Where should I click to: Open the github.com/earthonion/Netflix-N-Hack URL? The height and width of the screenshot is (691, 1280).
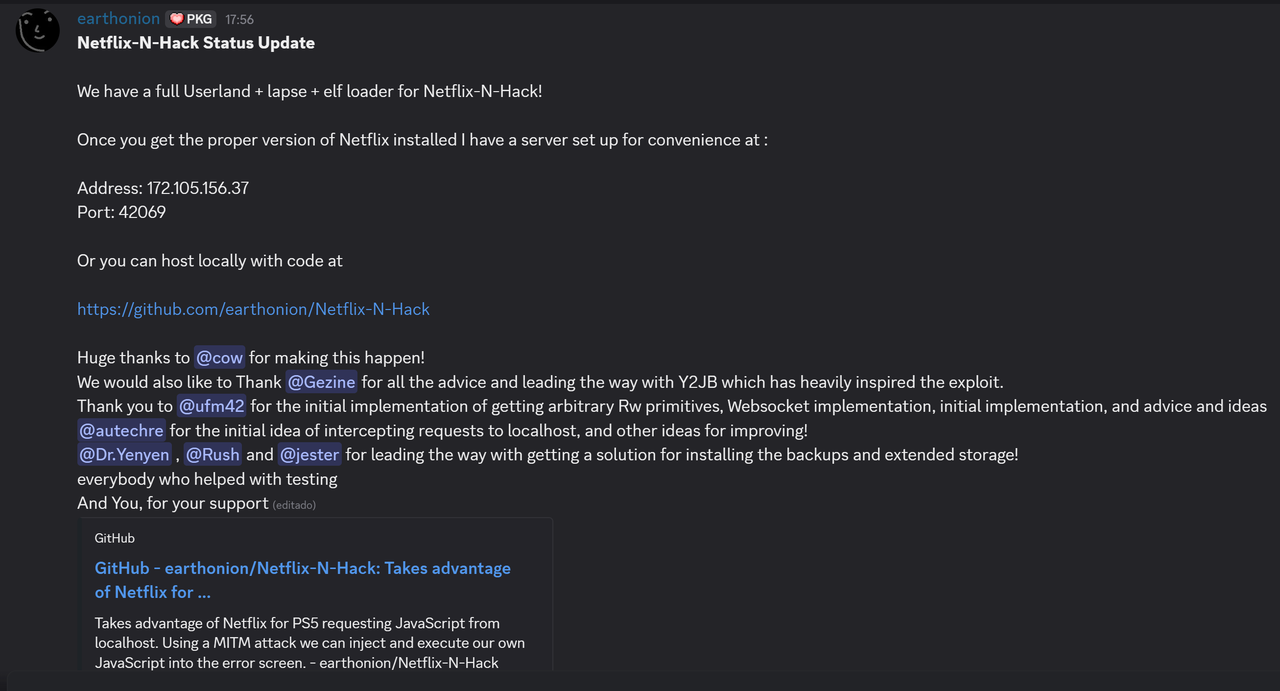coord(253,309)
